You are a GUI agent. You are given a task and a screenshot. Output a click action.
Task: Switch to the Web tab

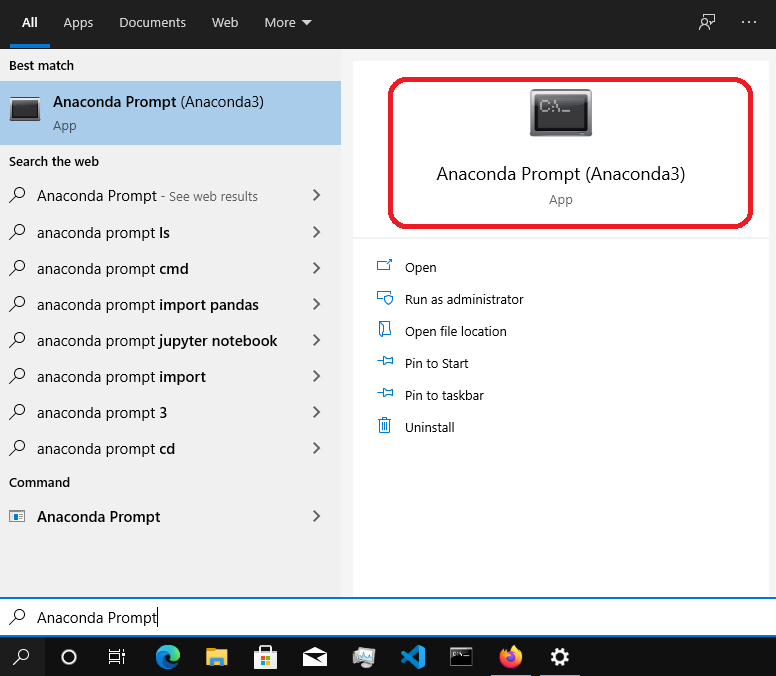[225, 23]
